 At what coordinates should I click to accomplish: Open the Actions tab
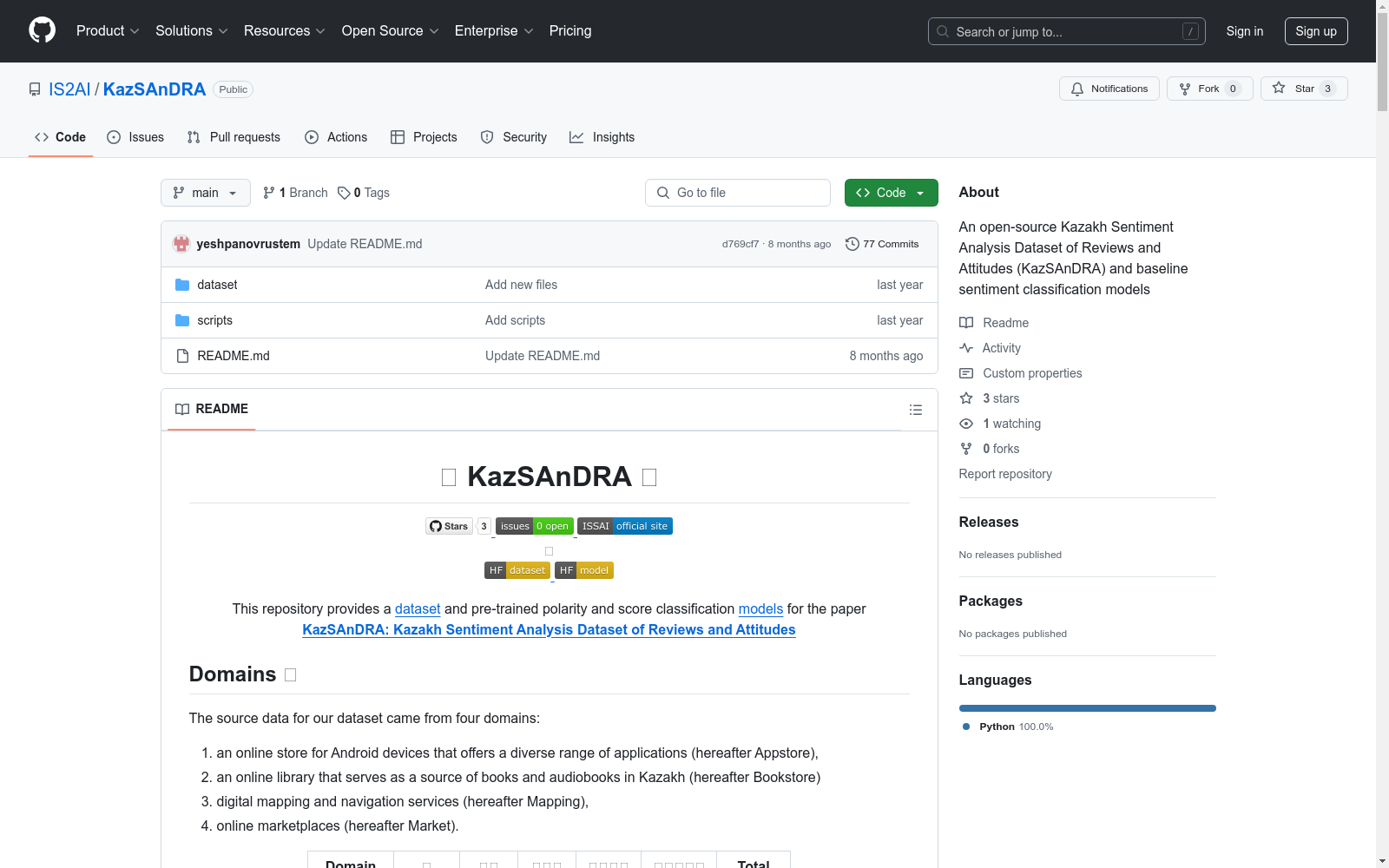tap(336, 137)
